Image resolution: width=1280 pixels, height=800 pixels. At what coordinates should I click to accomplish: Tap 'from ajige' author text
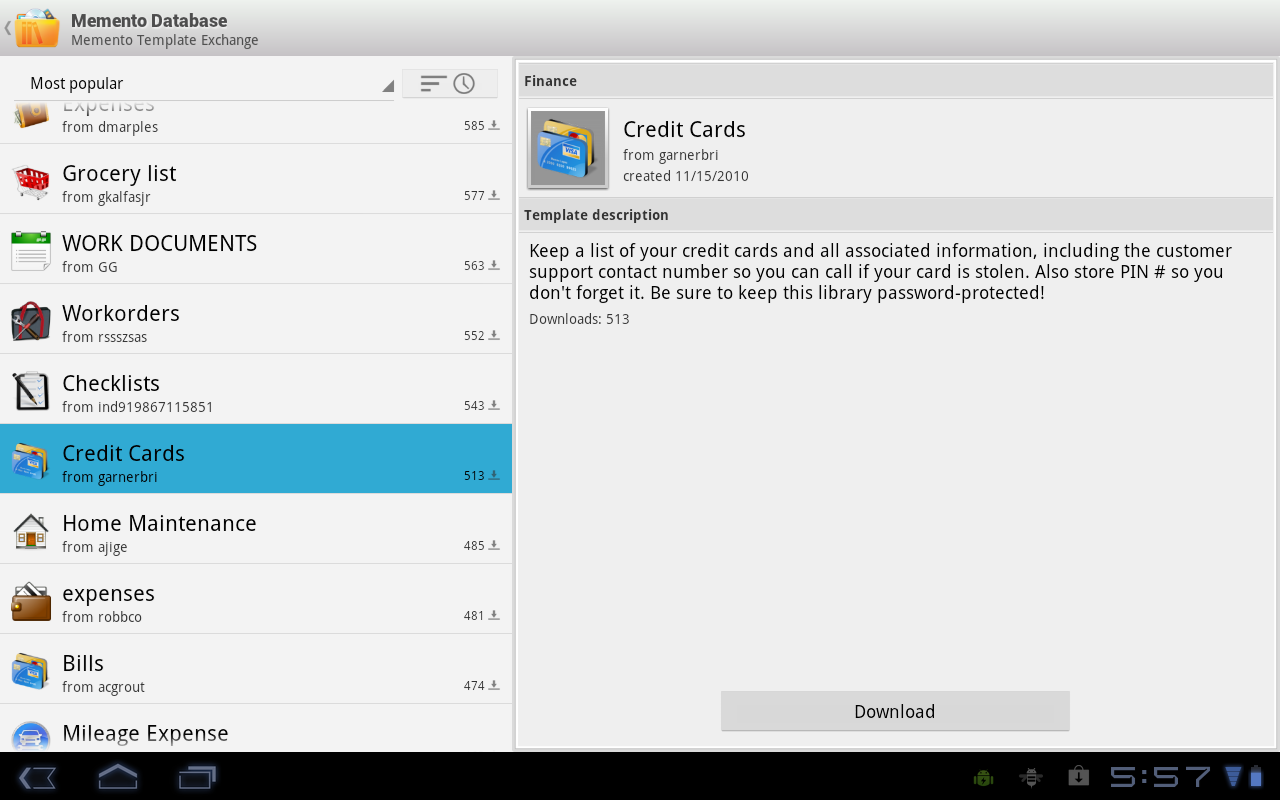pos(95,547)
